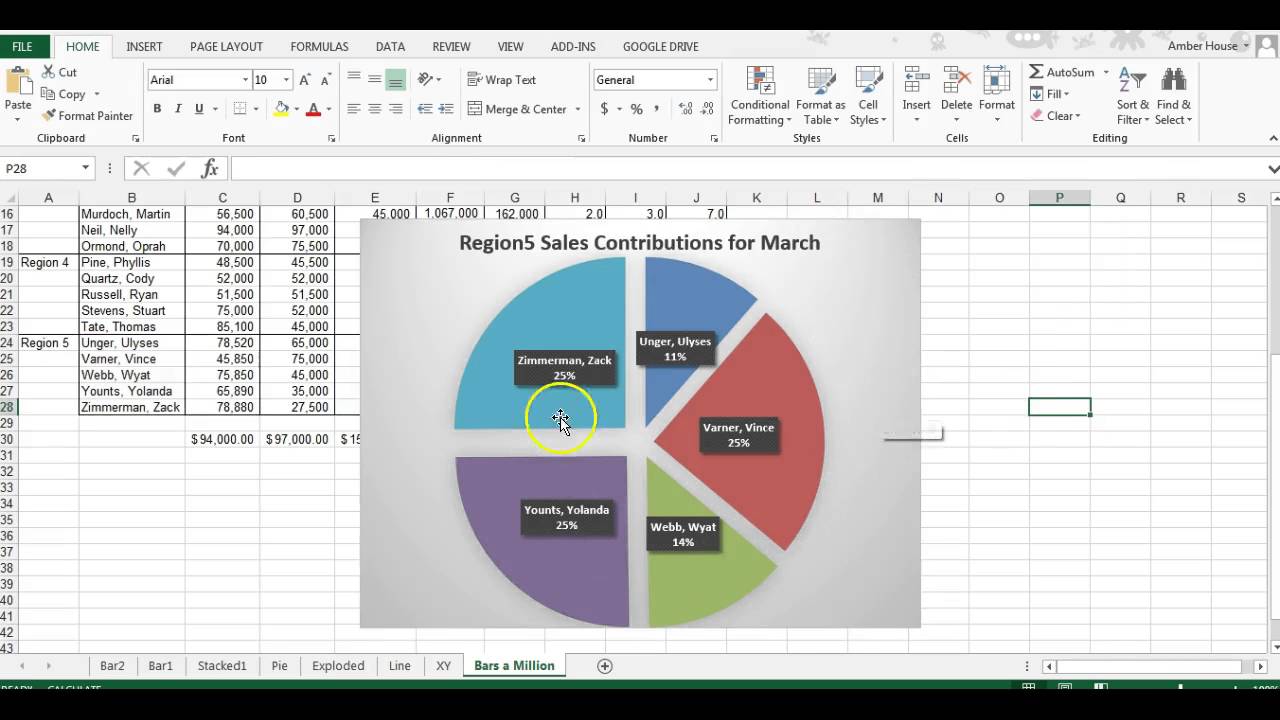This screenshot has height=720, width=1280.
Task: Click the Percent Style icon
Action: pos(636,109)
